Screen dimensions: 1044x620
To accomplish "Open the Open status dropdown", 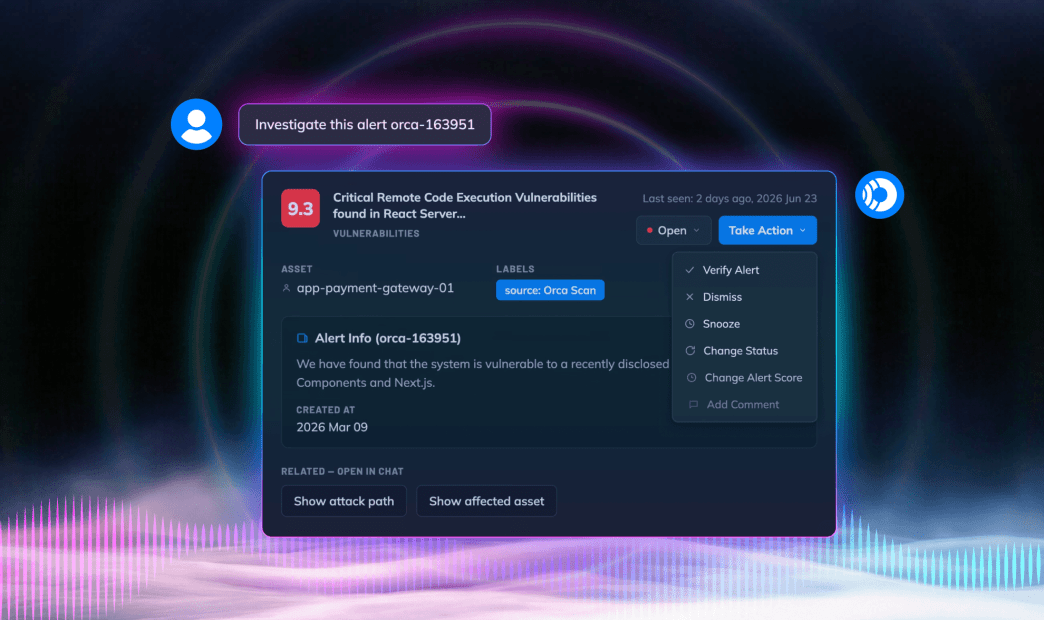I will (674, 230).
